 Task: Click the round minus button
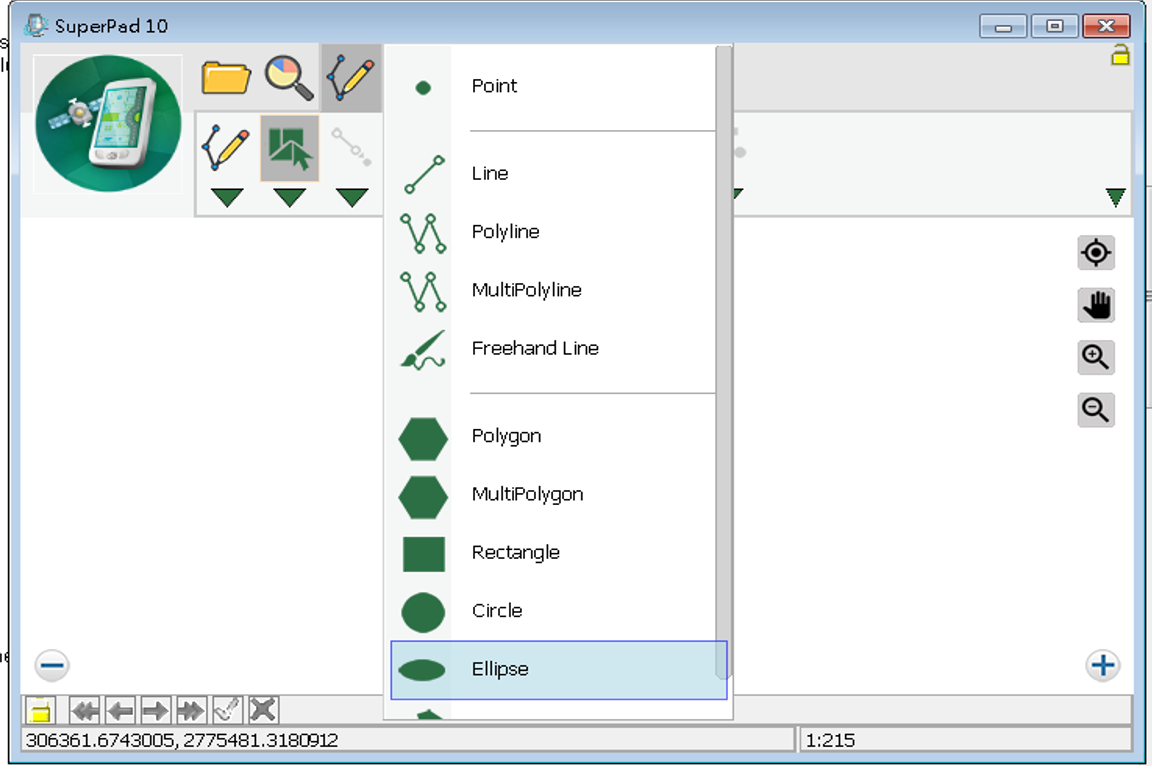coord(52,665)
